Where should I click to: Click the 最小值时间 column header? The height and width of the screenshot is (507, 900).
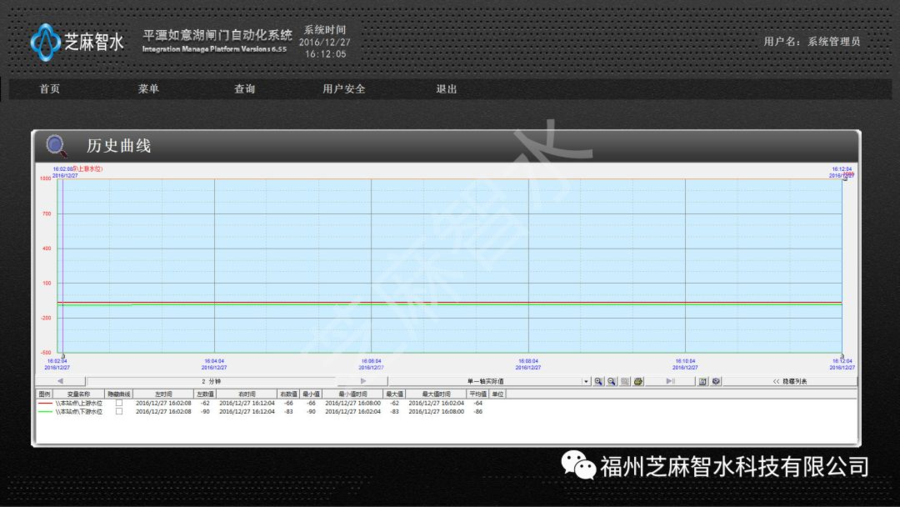[x=352, y=394]
